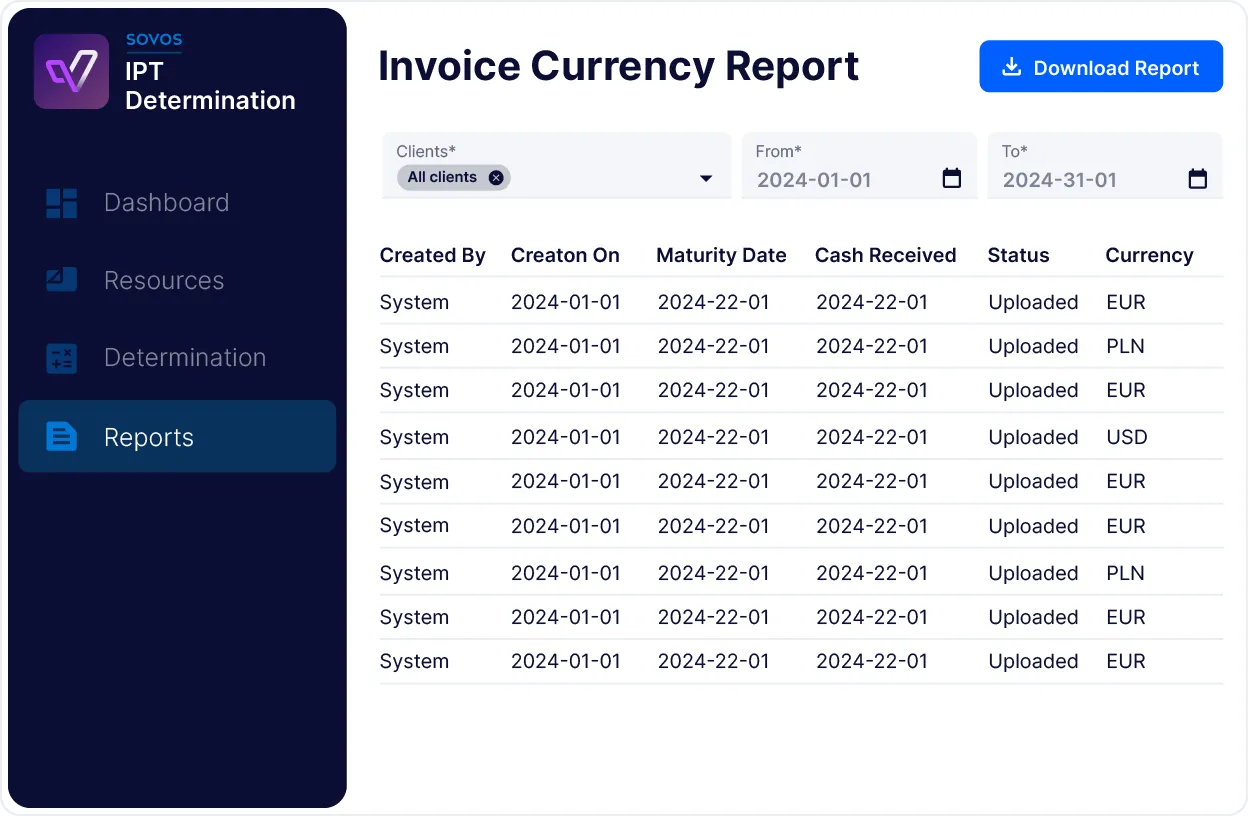Open the From date calendar icon
This screenshot has height=816, width=1248.
click(951, 179)
